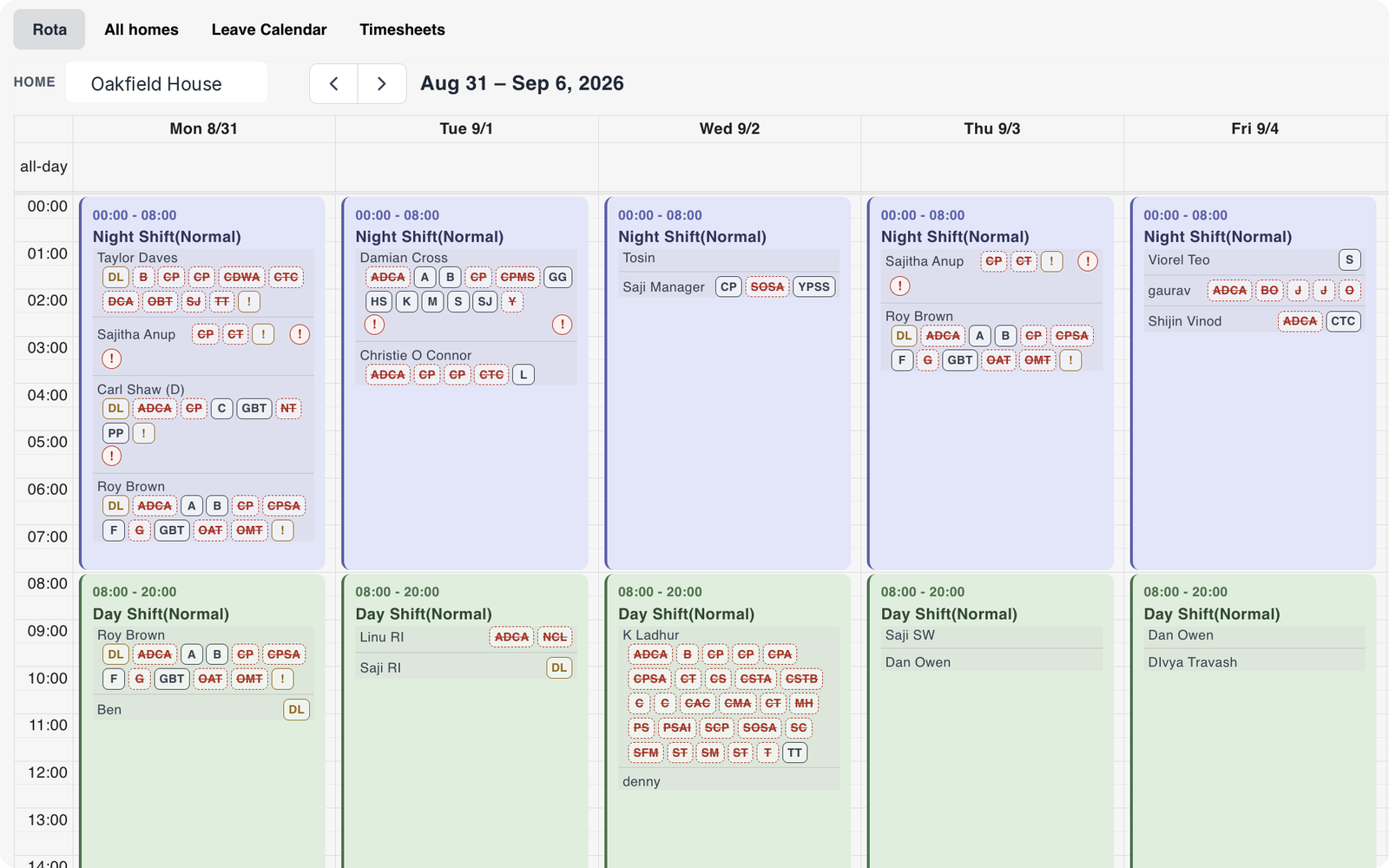Click the NT tag for Carl Shaw (D)
The image size is (1389, 868).
point(288,409)
